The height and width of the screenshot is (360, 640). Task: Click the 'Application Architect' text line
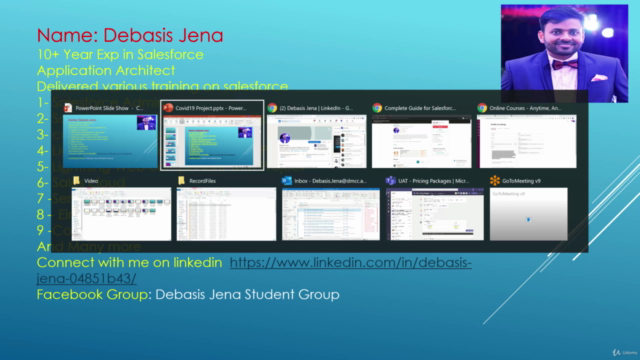click(x=106, y=70)
